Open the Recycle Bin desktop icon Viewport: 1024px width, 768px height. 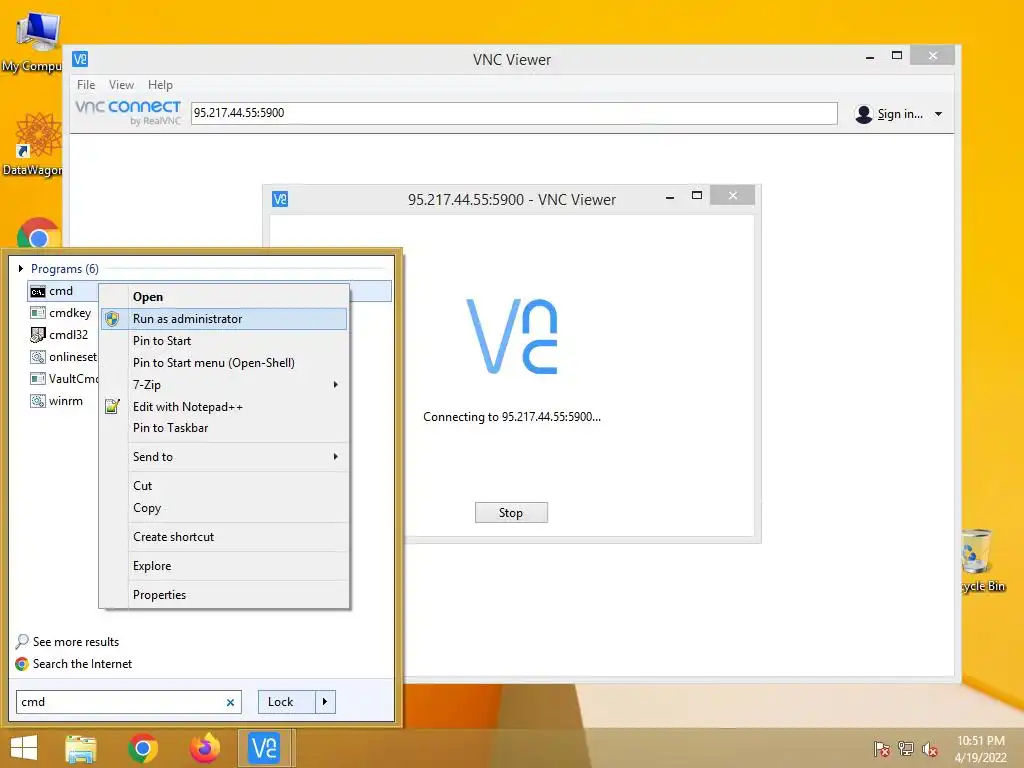tap(982, 560)
